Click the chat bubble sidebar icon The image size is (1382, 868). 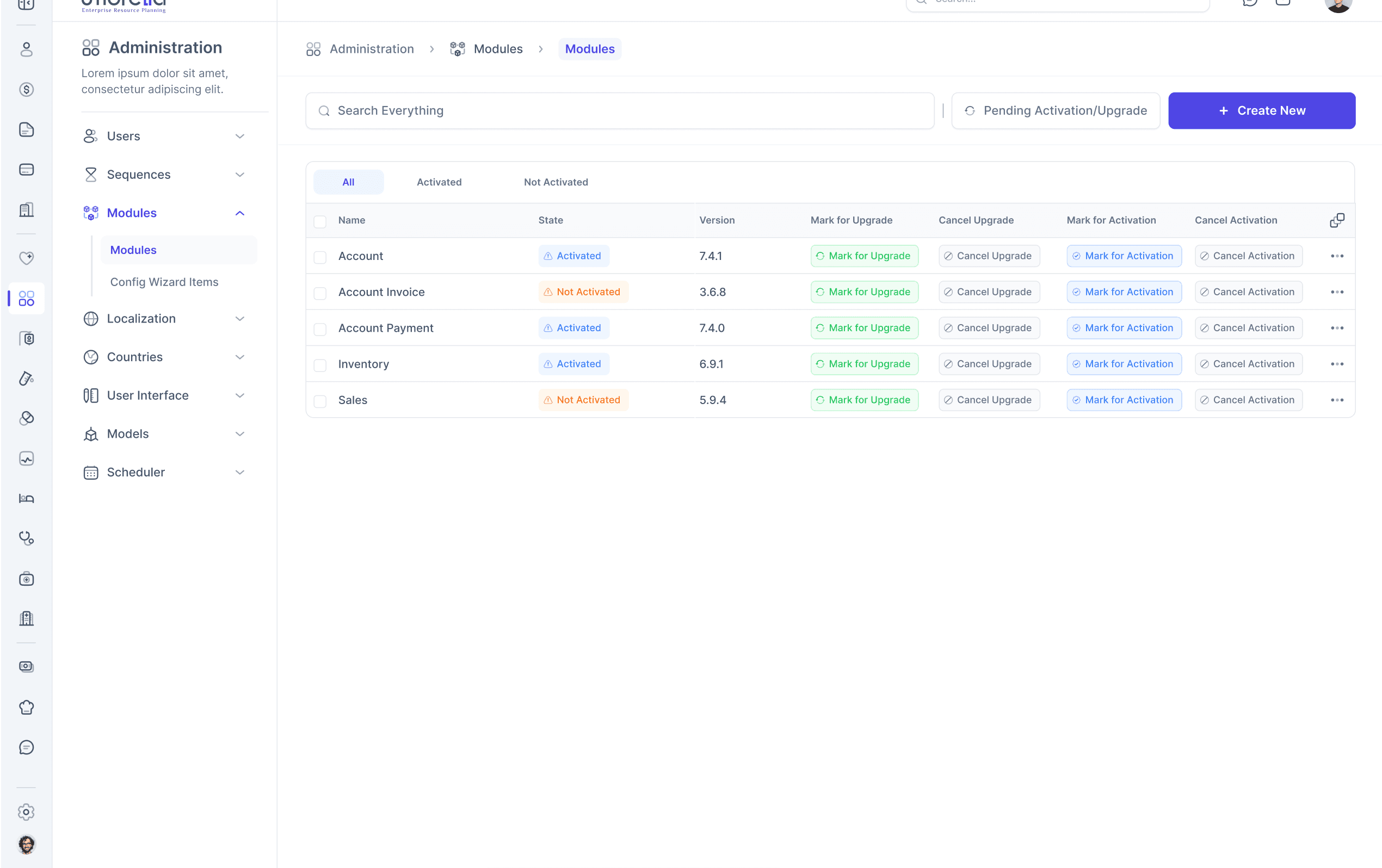tap(27, 747)
